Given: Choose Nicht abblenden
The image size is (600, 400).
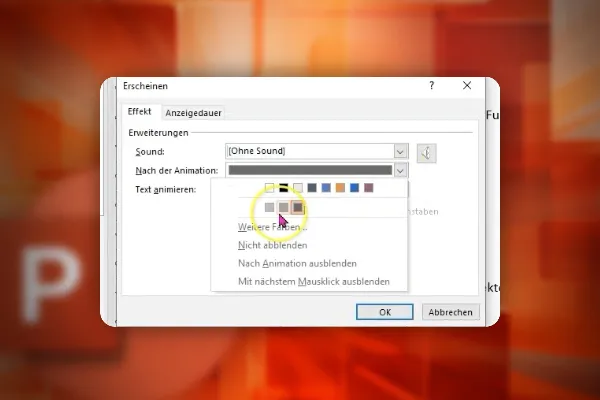Looking at the screenshot, I should point(272,245).
